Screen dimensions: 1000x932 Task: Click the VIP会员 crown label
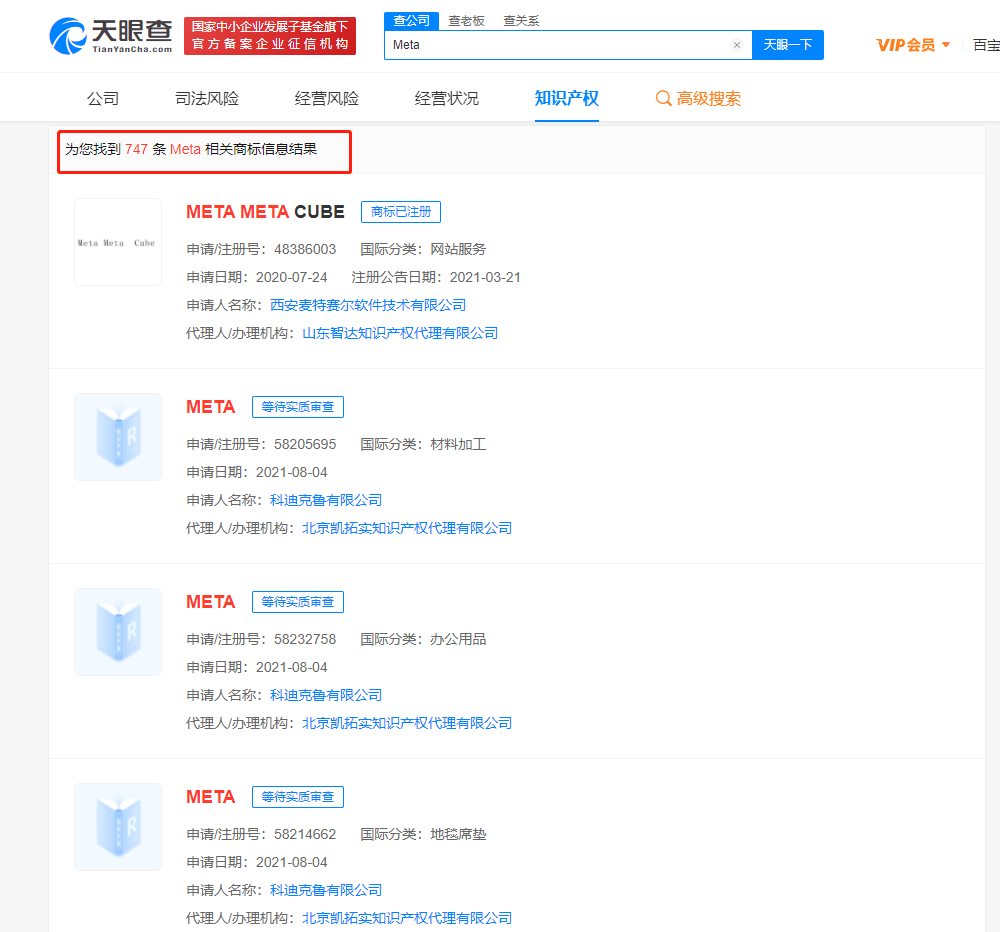tap(903, 45)
